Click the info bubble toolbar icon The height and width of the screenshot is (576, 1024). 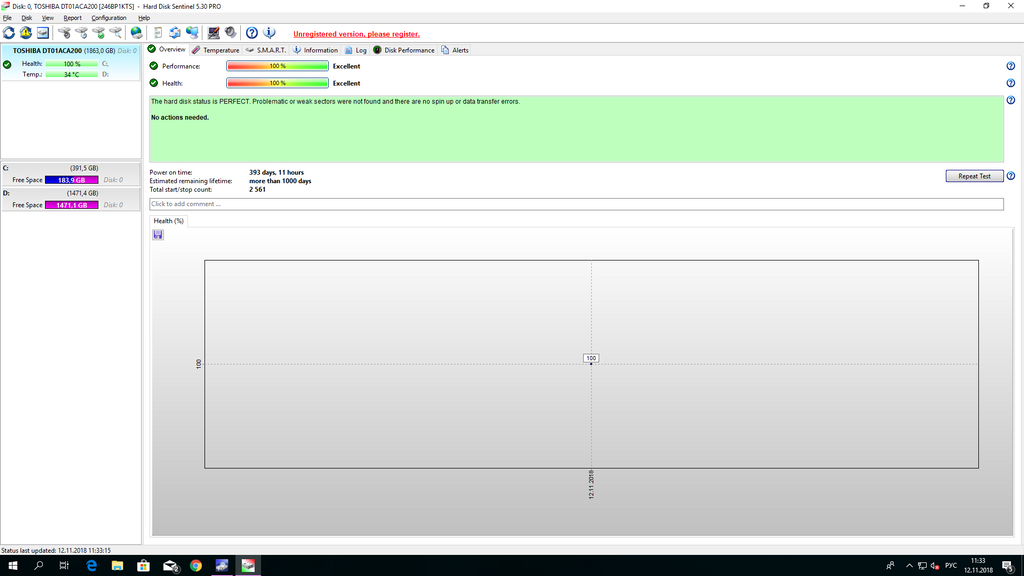[269, 33]
